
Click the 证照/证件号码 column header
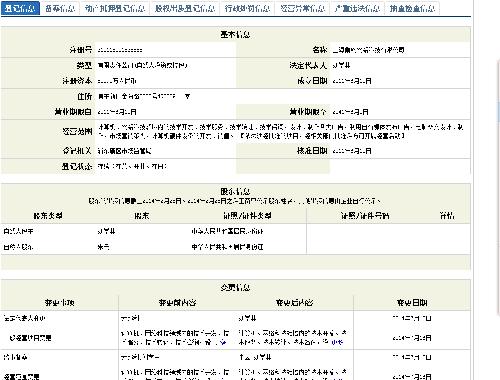(x=365, y=216)
